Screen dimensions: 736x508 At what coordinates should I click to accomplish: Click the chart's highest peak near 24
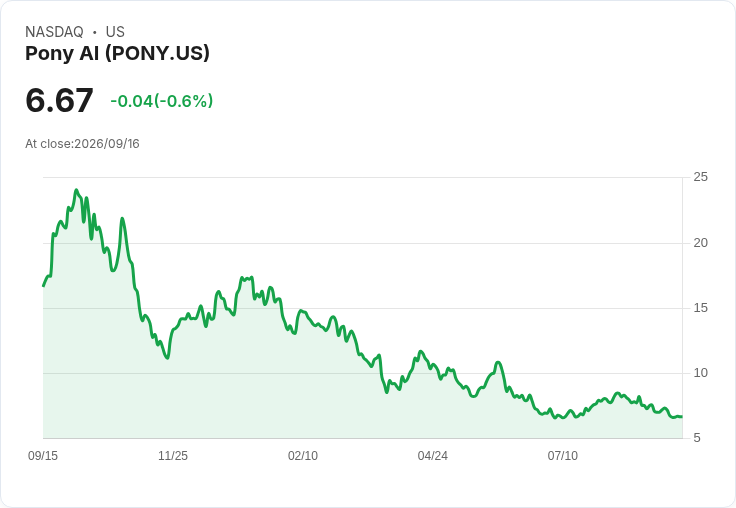click(77, 190)
